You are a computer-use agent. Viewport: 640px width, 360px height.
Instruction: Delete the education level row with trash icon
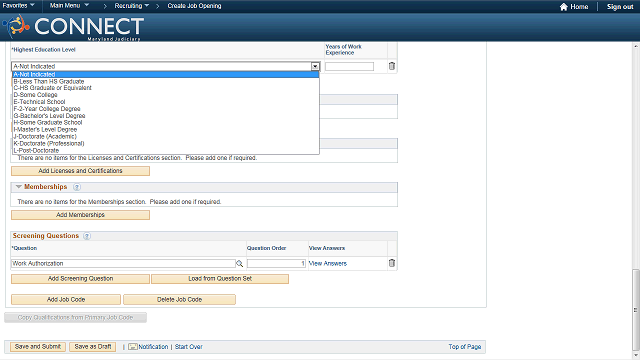(x=392, y=66)
